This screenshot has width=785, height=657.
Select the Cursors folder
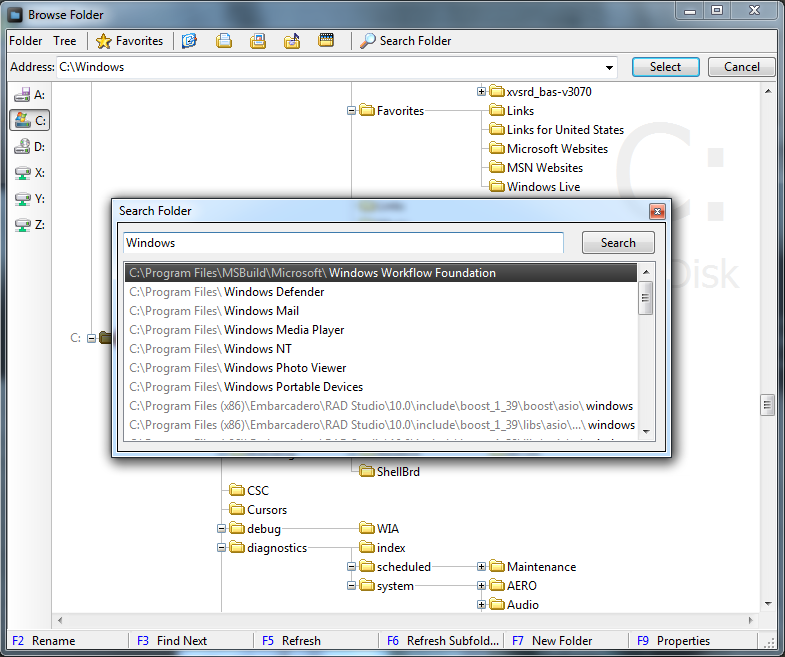(258, 510)
